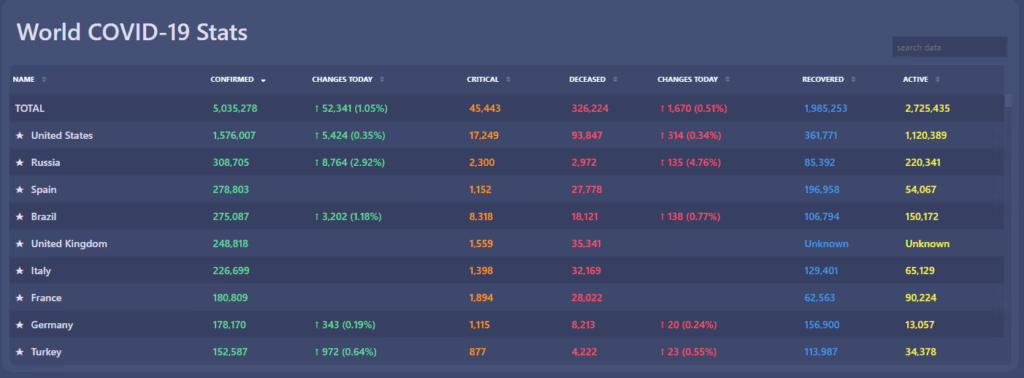
Task: Star the United States row
Action: pos(20,136)
